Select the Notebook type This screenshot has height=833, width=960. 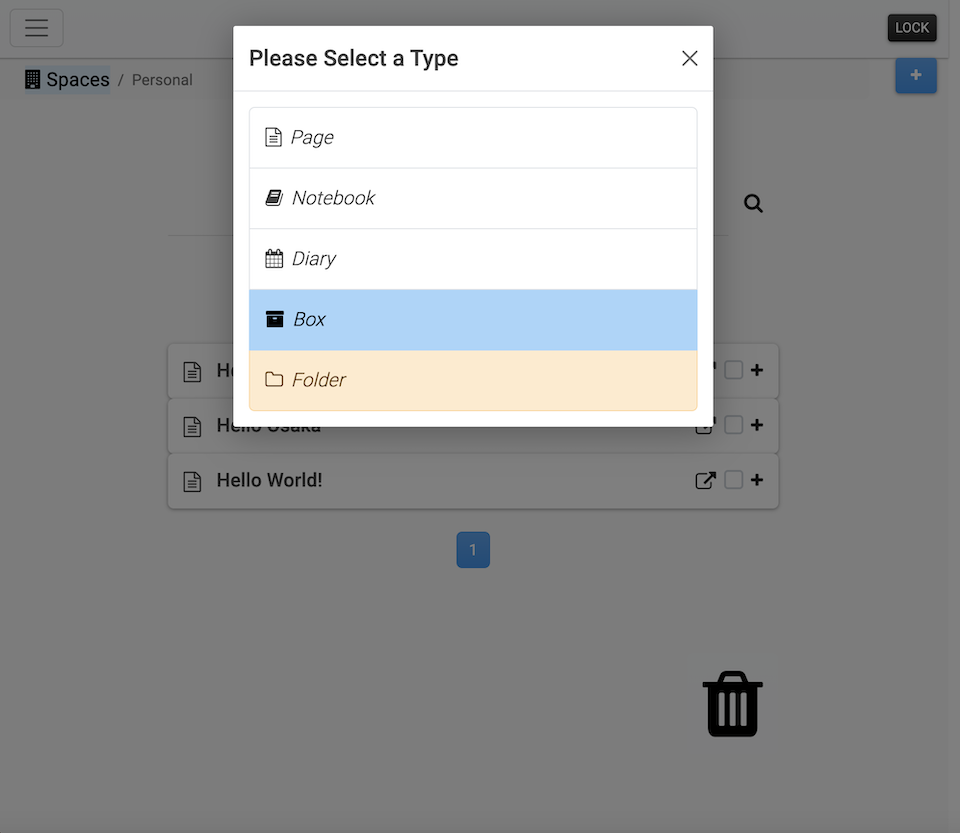tap(472, 198)
